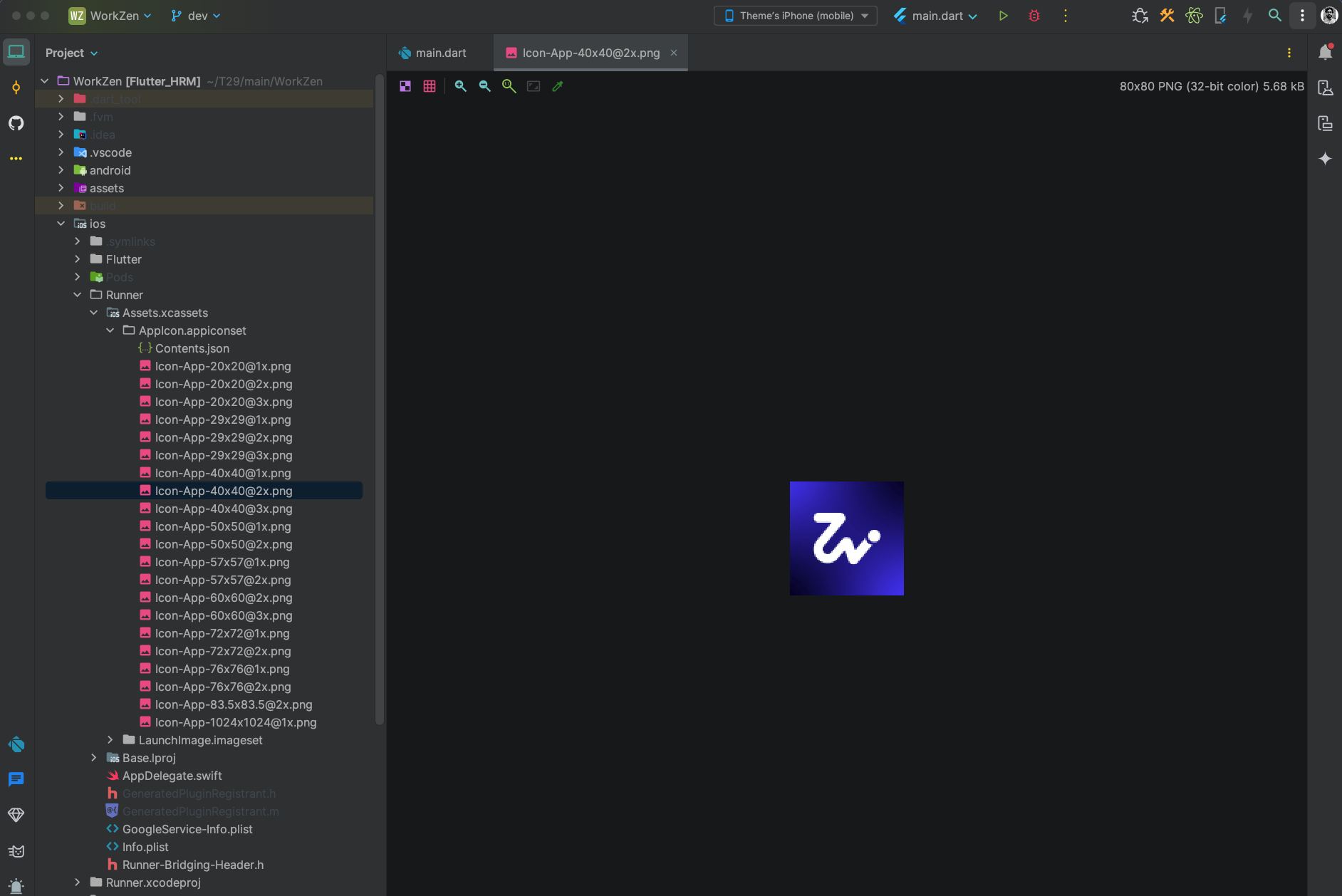Toggle chessboard transparency background
1342x896 pixels.
point(405,86)
